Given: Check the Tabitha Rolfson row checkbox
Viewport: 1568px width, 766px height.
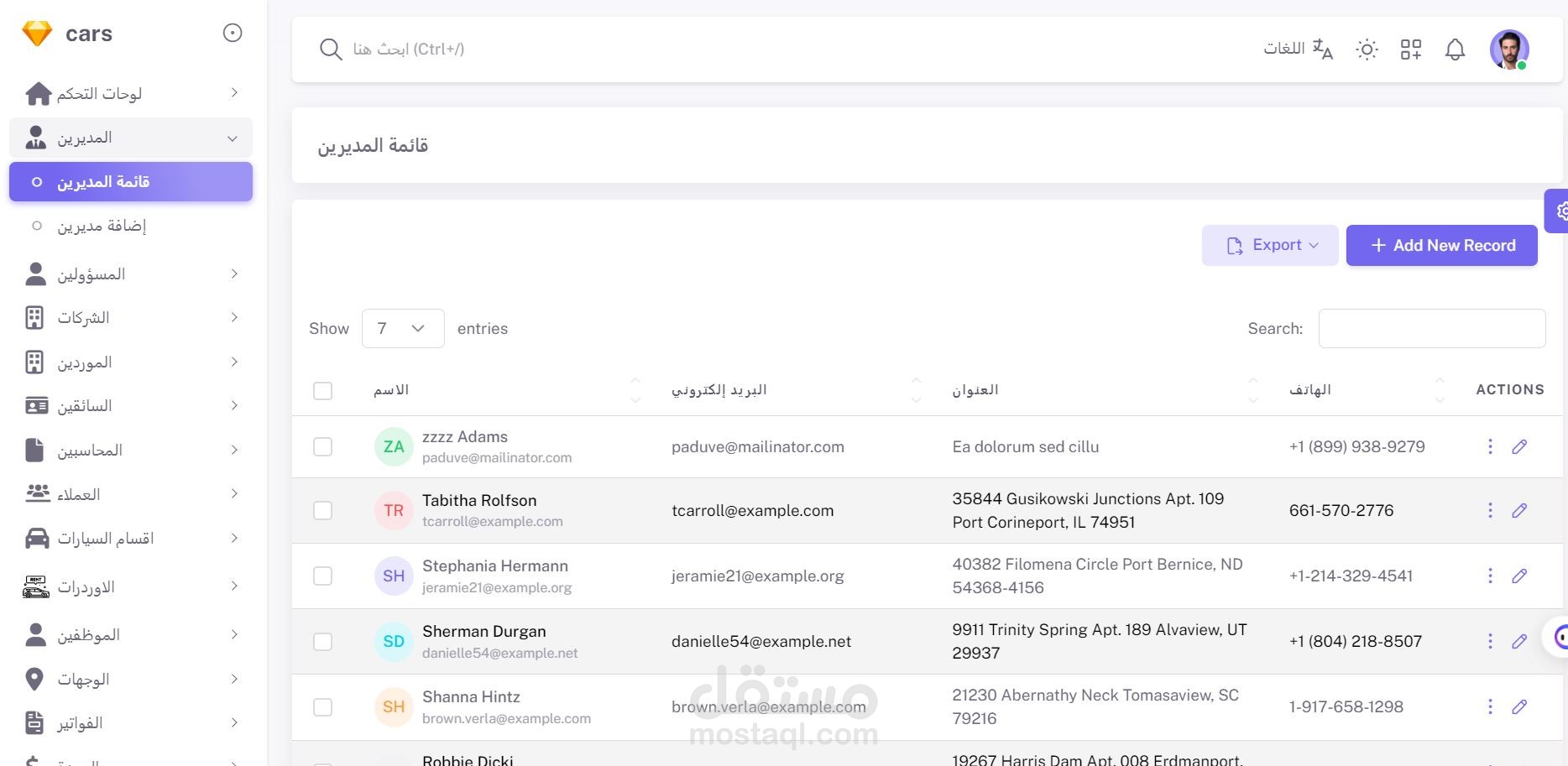Looking at the screenshot, I should point(322,511).
